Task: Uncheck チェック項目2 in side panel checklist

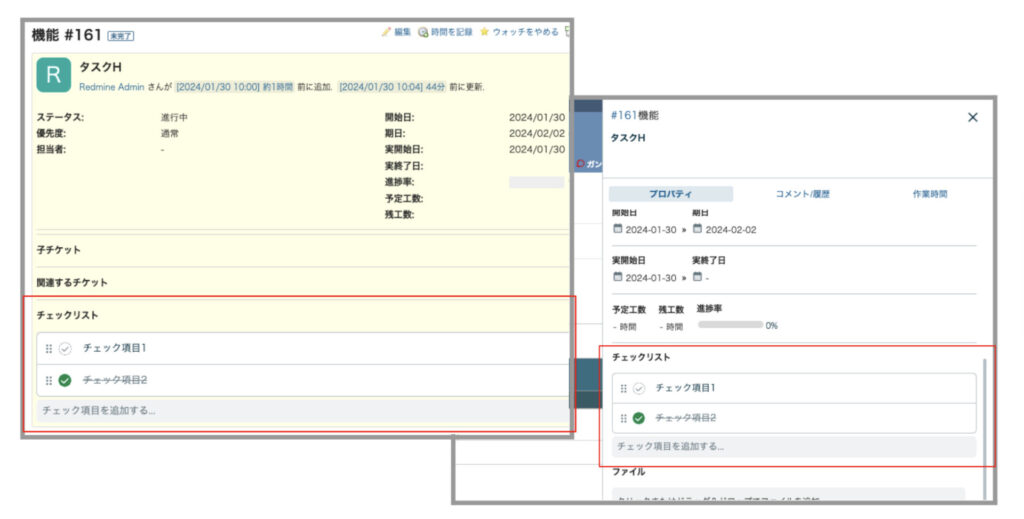Action: (639, 418)
